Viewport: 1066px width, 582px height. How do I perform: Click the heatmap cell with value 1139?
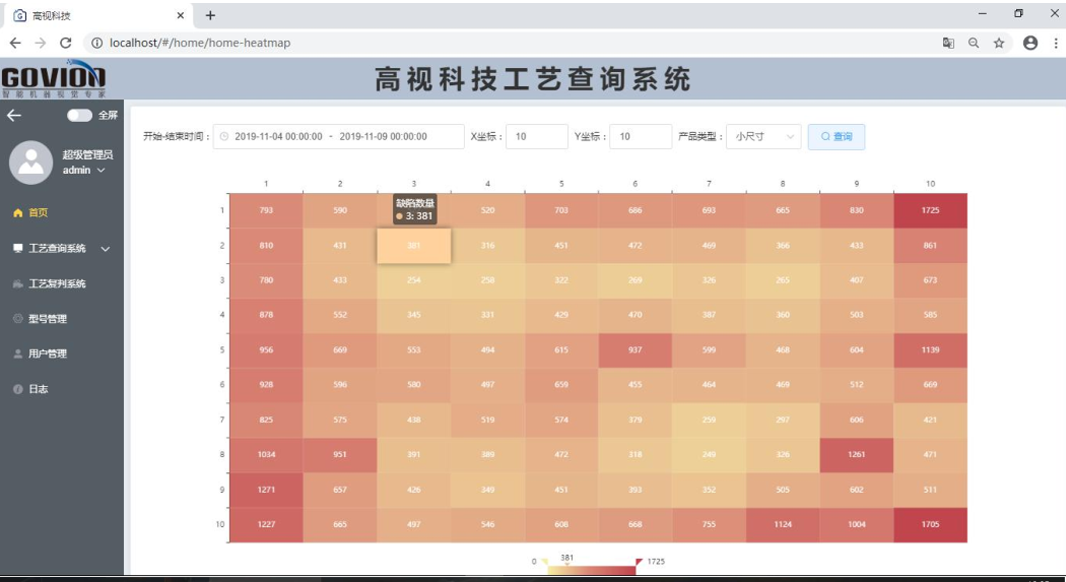pos(930,350)
